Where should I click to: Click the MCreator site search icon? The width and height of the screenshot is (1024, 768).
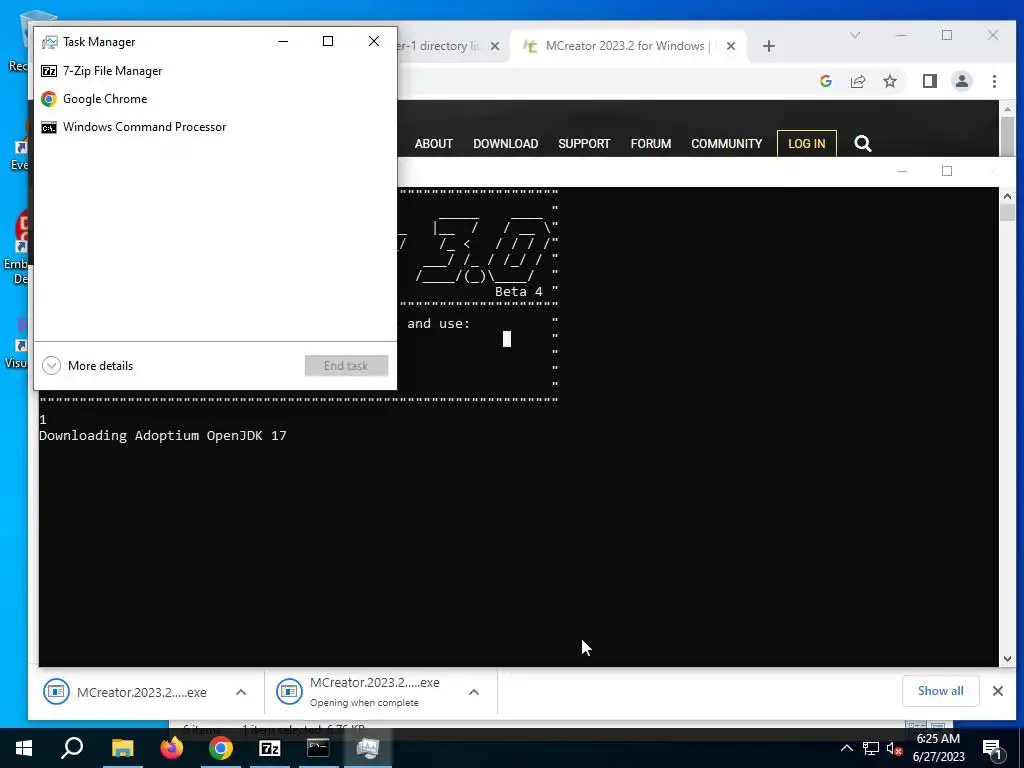pyautogui.click(x=863, y=144)
